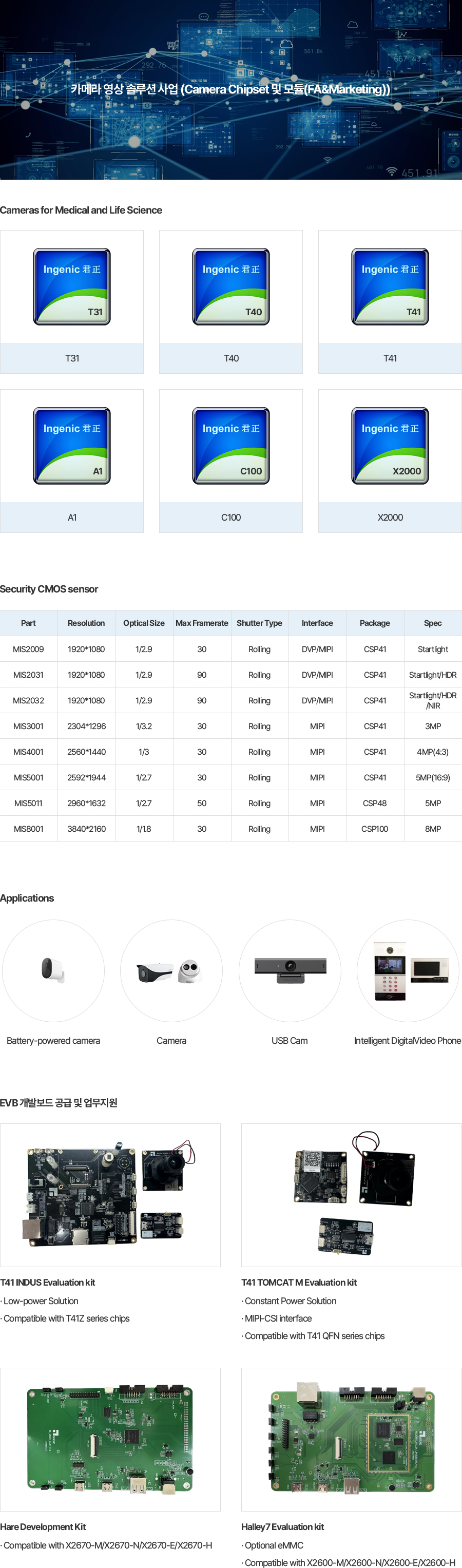Click the Max Framerate column header

point(202,623)
